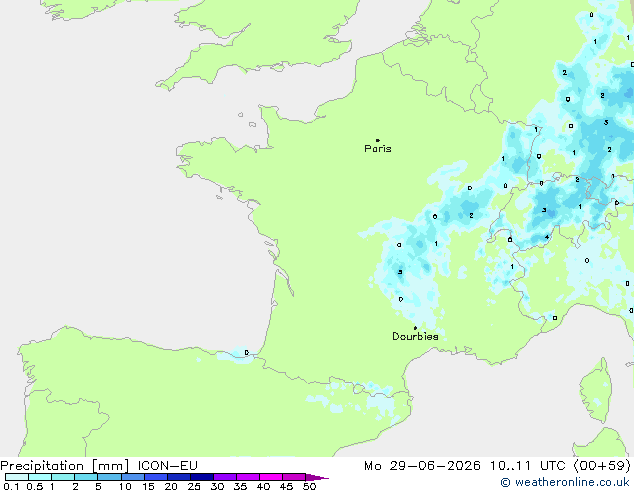Pick the 2 to 5 mm legend swatch

(x=86, y=477)
